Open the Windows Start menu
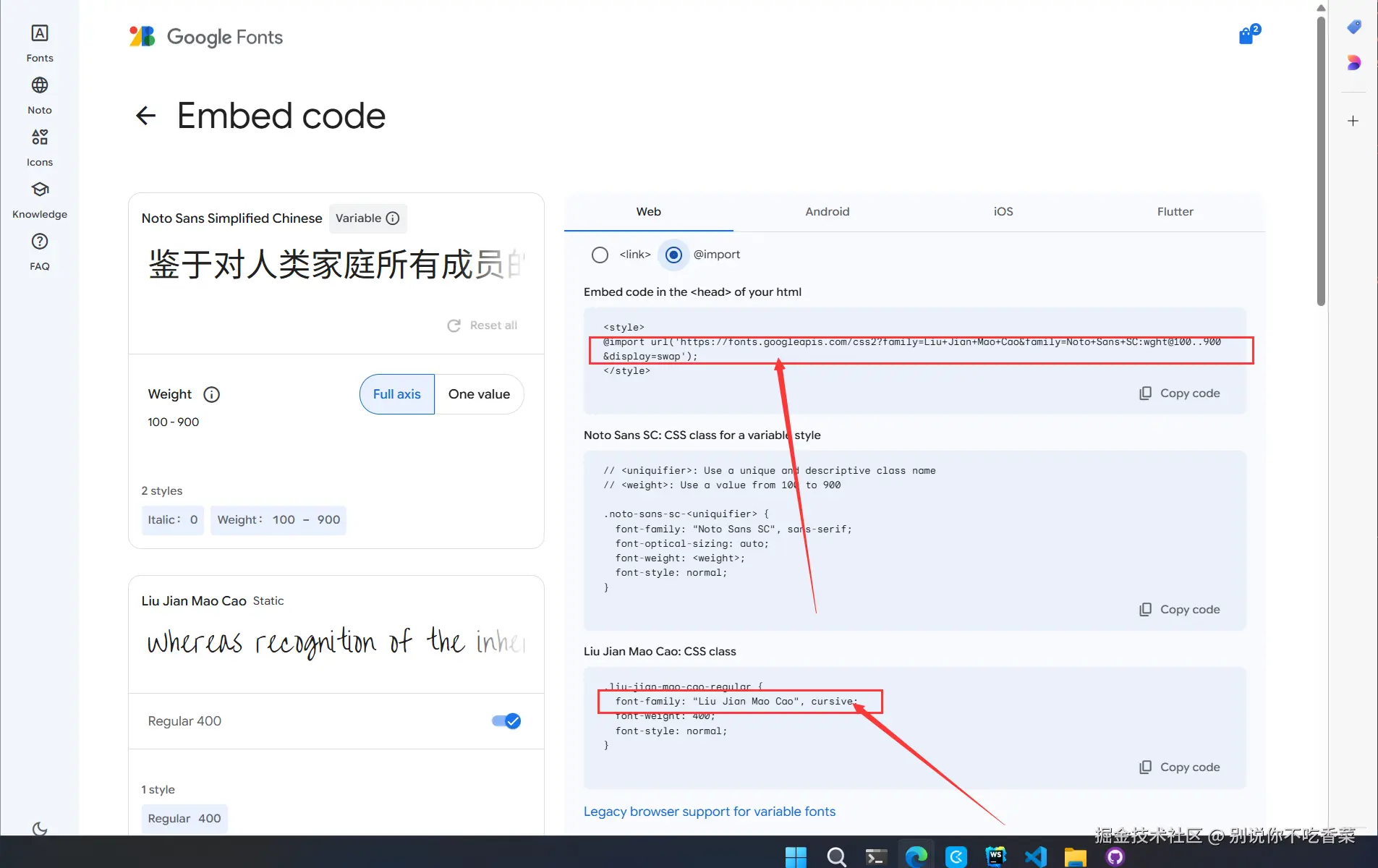Image resolution: width=1378 pixels, height=868 pixels. pyautogui.click(x=796, y=856)
